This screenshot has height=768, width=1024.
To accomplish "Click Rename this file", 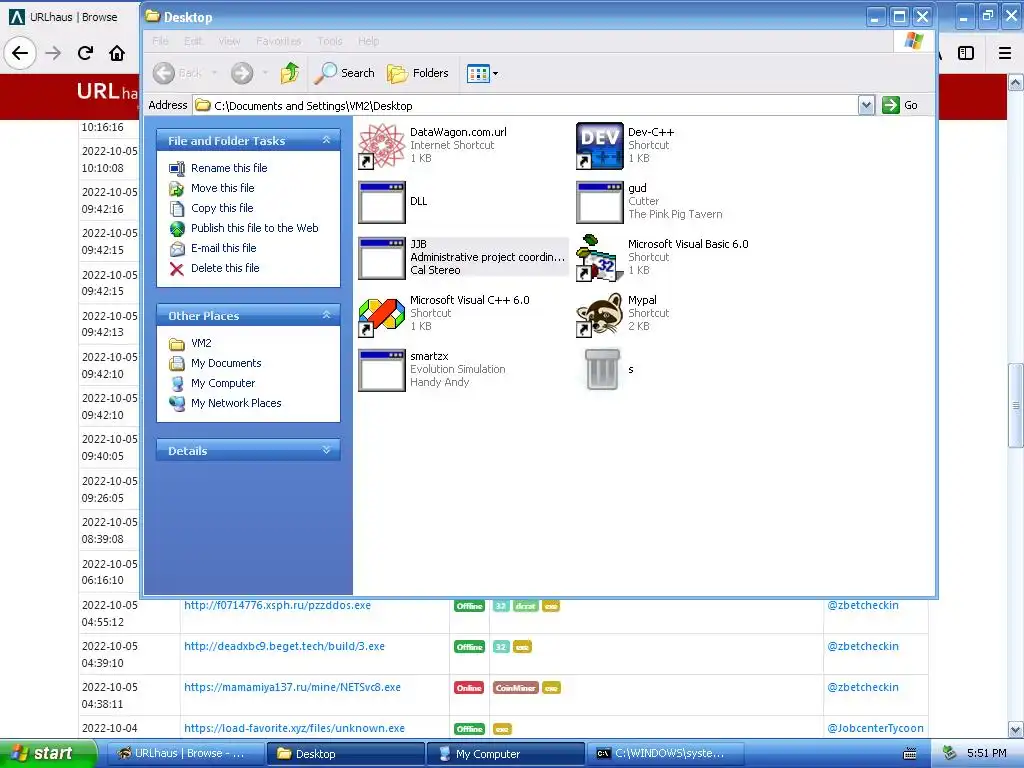I will [218, 168].
